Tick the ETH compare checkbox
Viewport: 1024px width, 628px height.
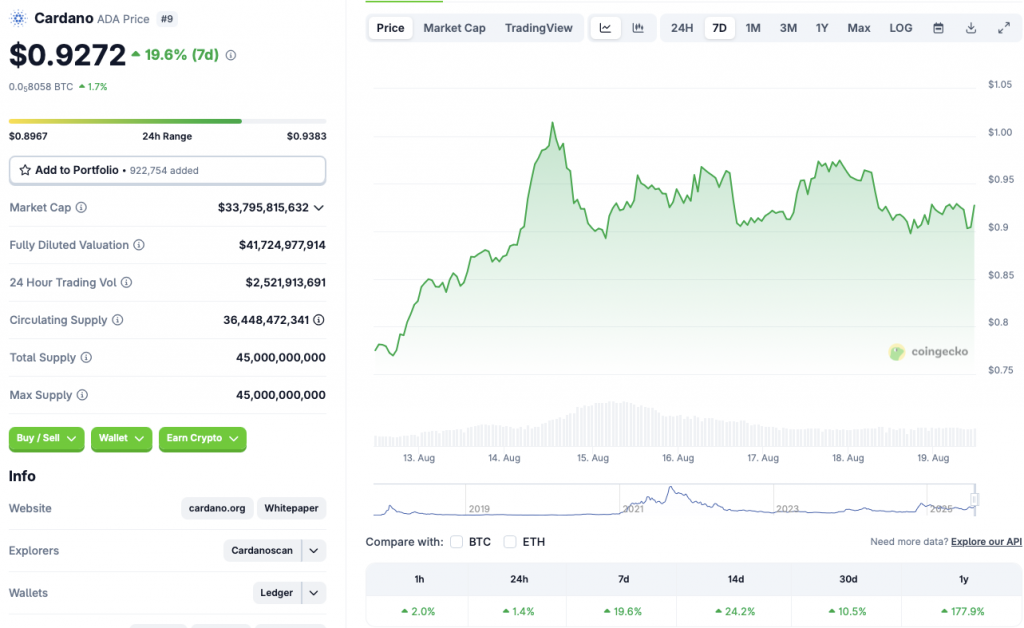click(510, 542)
